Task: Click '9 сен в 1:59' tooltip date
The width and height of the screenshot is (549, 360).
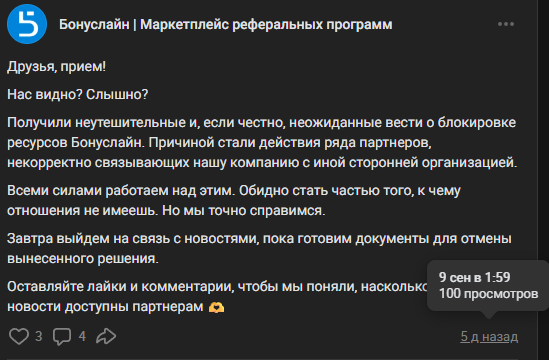Action: (x=474, y=277)
